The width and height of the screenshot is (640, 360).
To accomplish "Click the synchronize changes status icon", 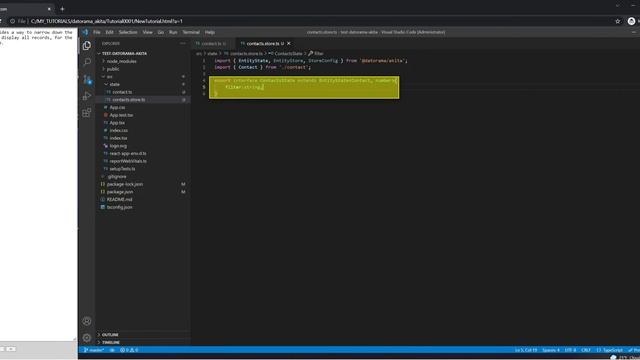I will (112, 350).
